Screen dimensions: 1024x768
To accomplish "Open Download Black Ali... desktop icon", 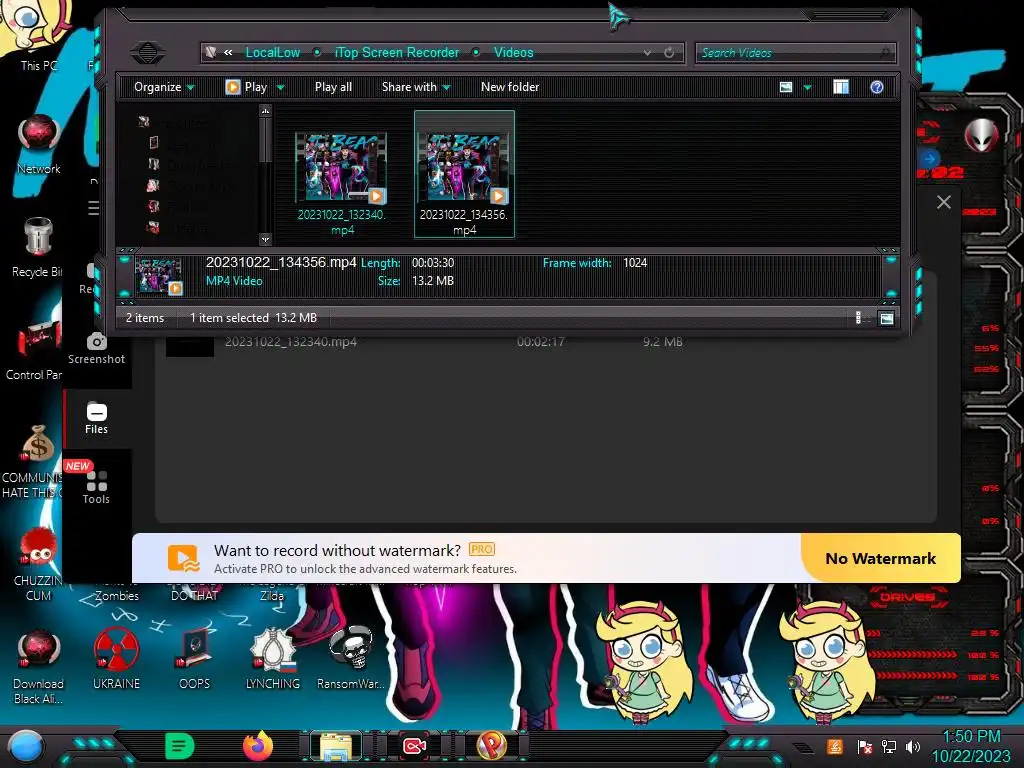I will (x=38, y=667).
